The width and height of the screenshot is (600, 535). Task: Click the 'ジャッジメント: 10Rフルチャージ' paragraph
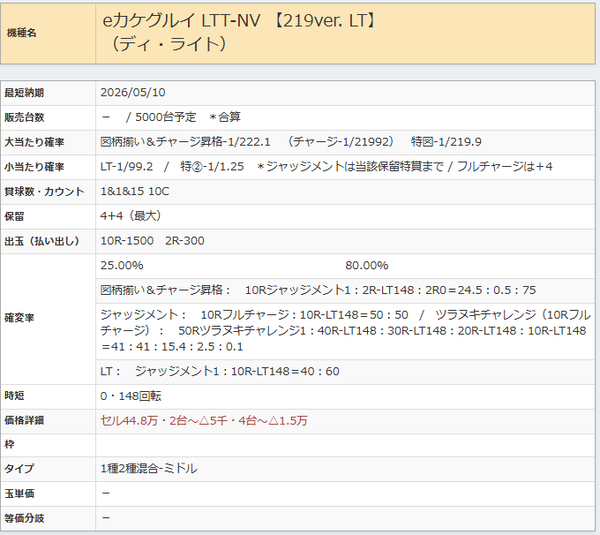pyautogui.click(x=345, y=331)
